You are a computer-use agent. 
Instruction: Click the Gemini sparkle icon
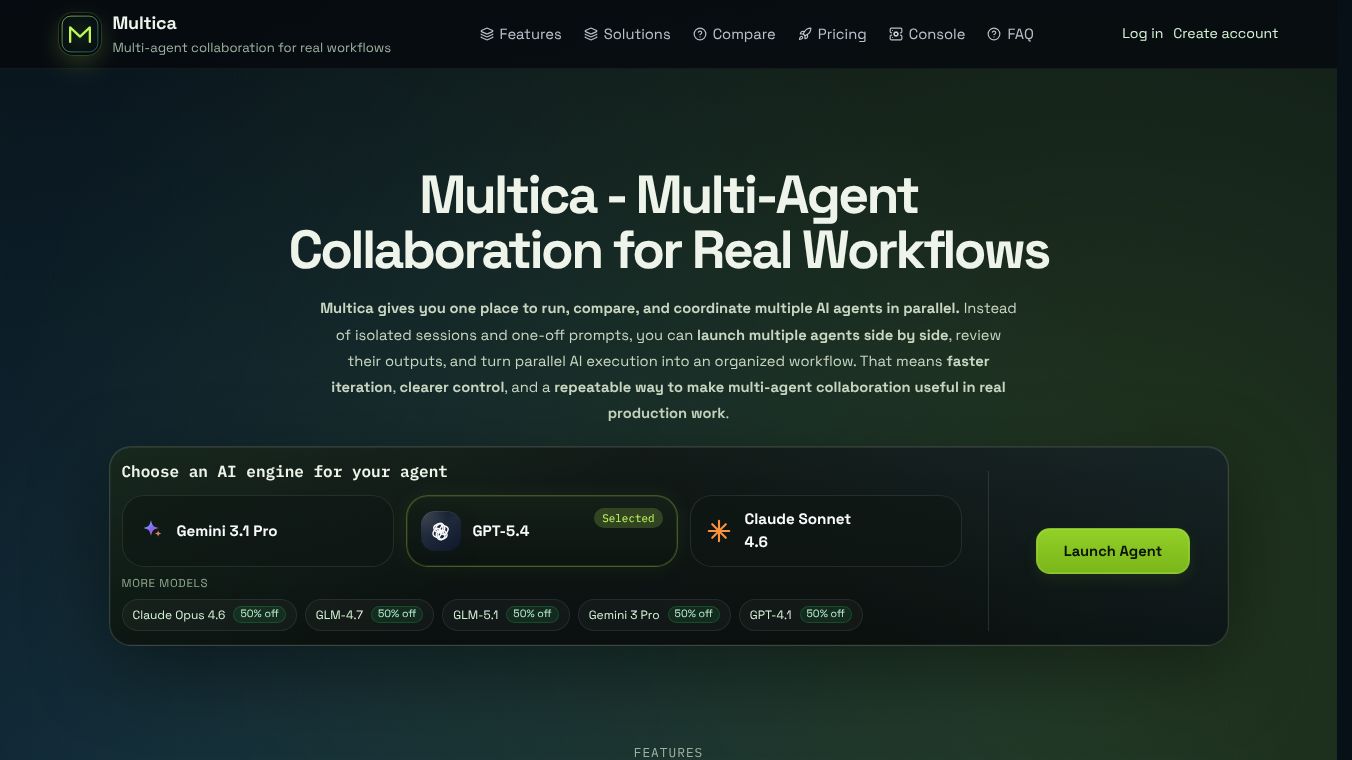(x=152, y=530)
